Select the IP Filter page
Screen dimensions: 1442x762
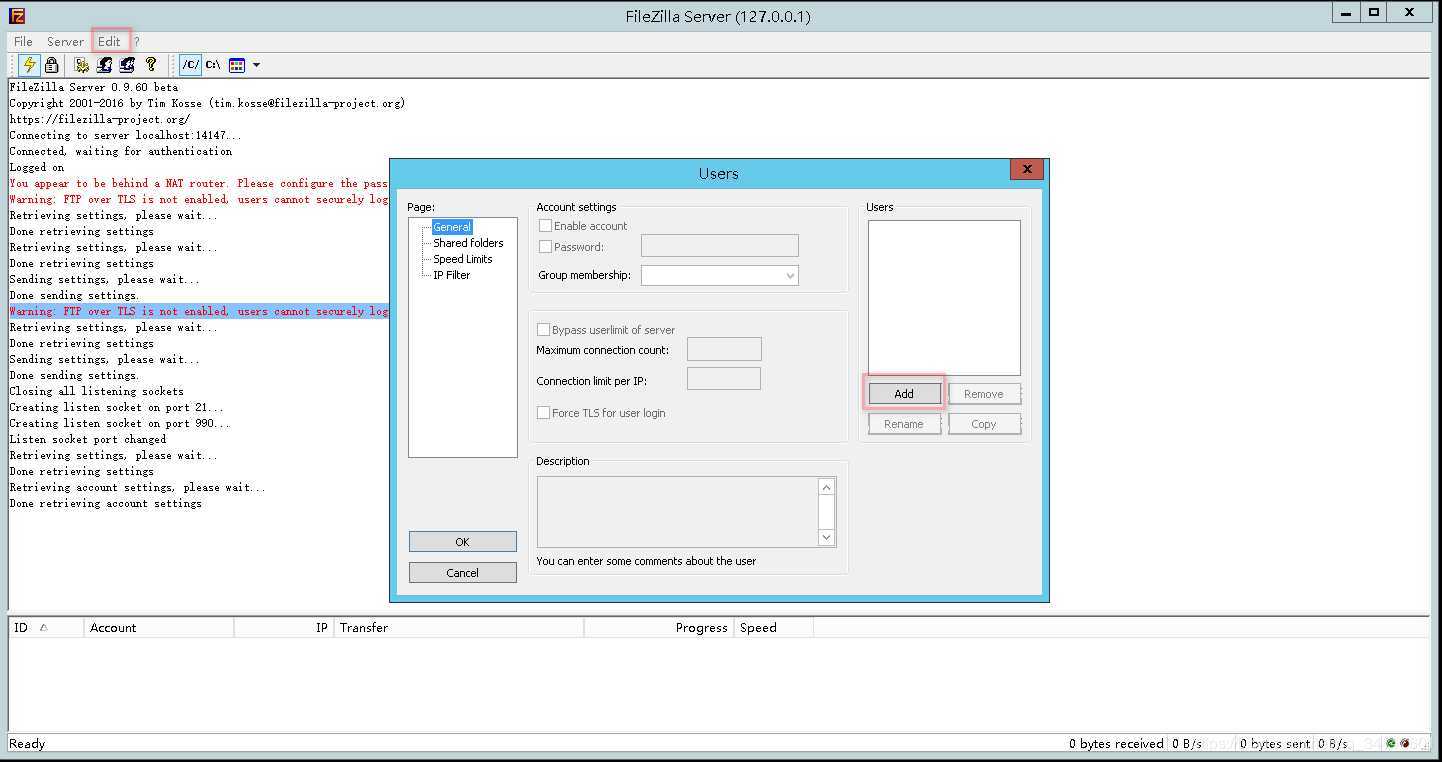451,275
